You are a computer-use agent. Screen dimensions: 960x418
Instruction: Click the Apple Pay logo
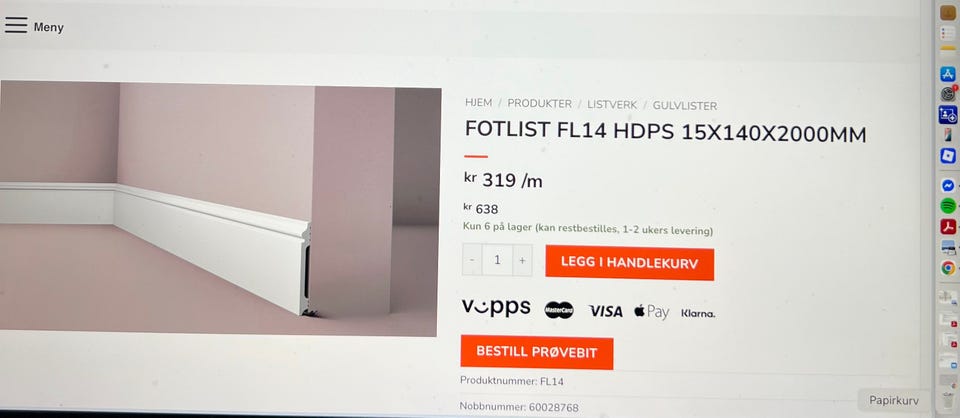(x=651, y=312)
